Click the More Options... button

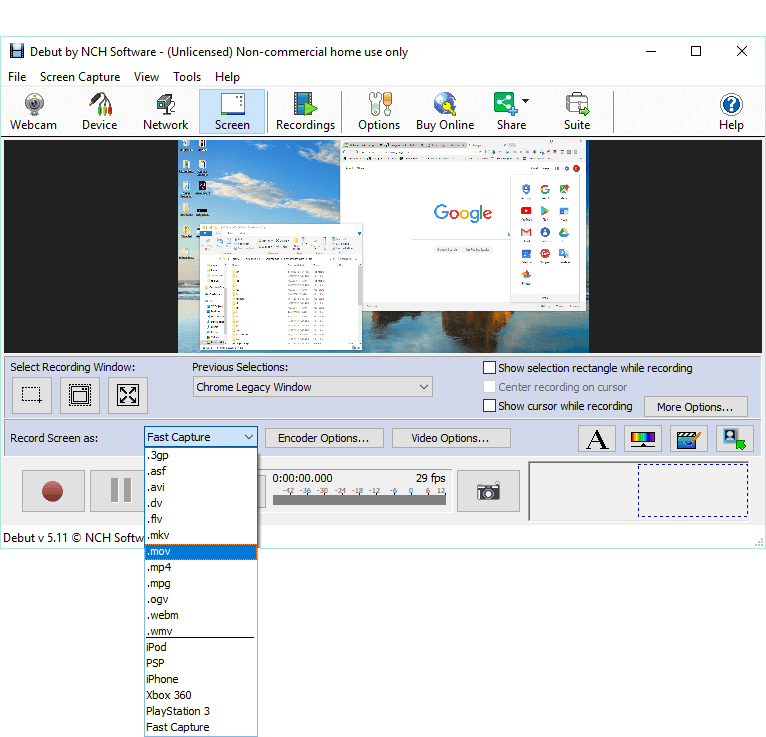pos(696,406)
